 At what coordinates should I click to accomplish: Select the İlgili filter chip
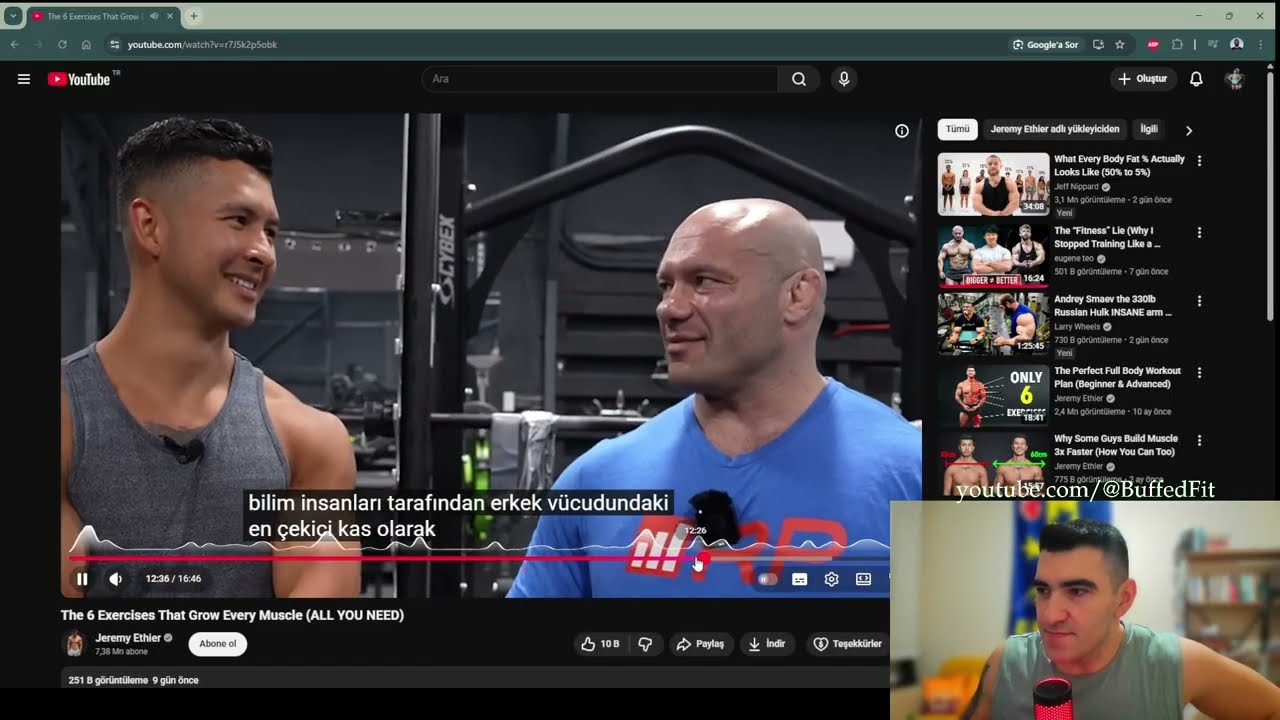point(1149,129)
